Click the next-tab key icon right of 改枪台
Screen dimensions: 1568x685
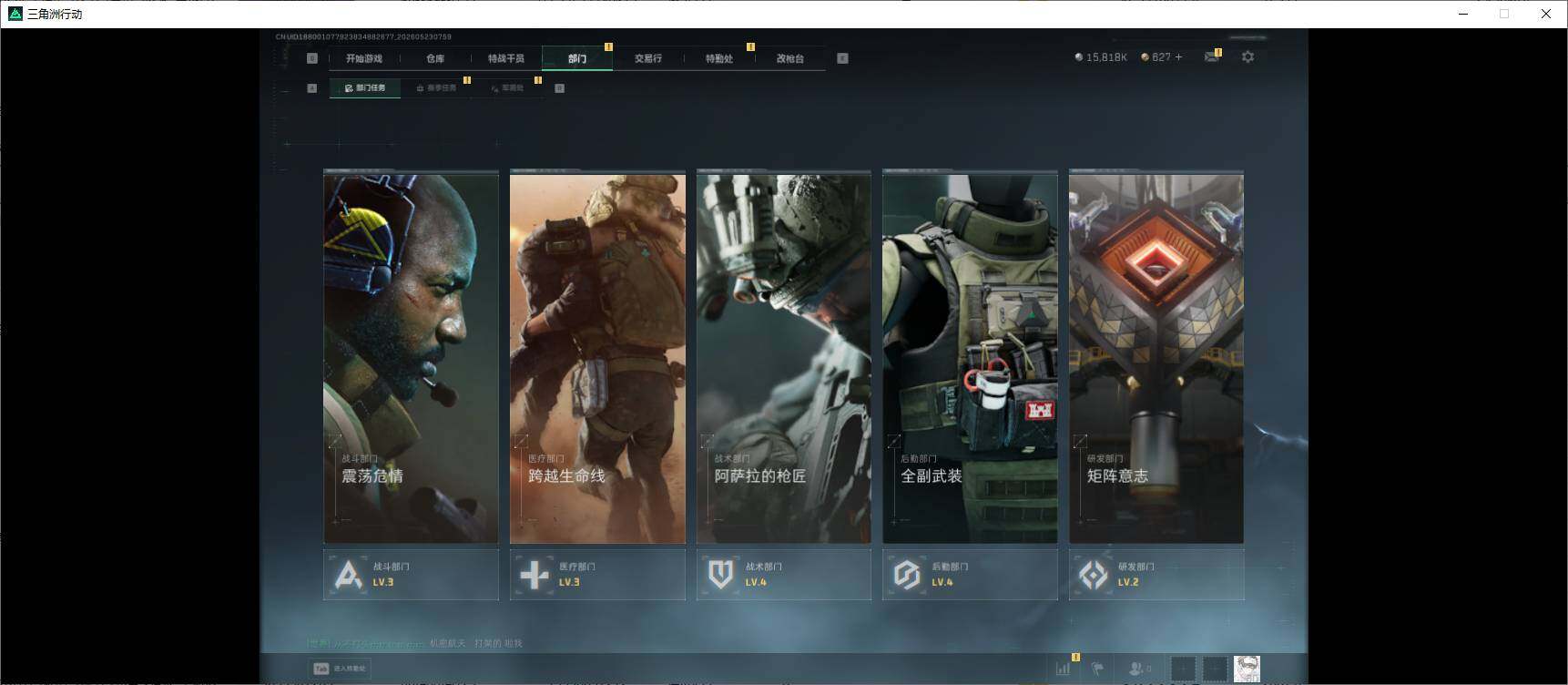[842, 58]
